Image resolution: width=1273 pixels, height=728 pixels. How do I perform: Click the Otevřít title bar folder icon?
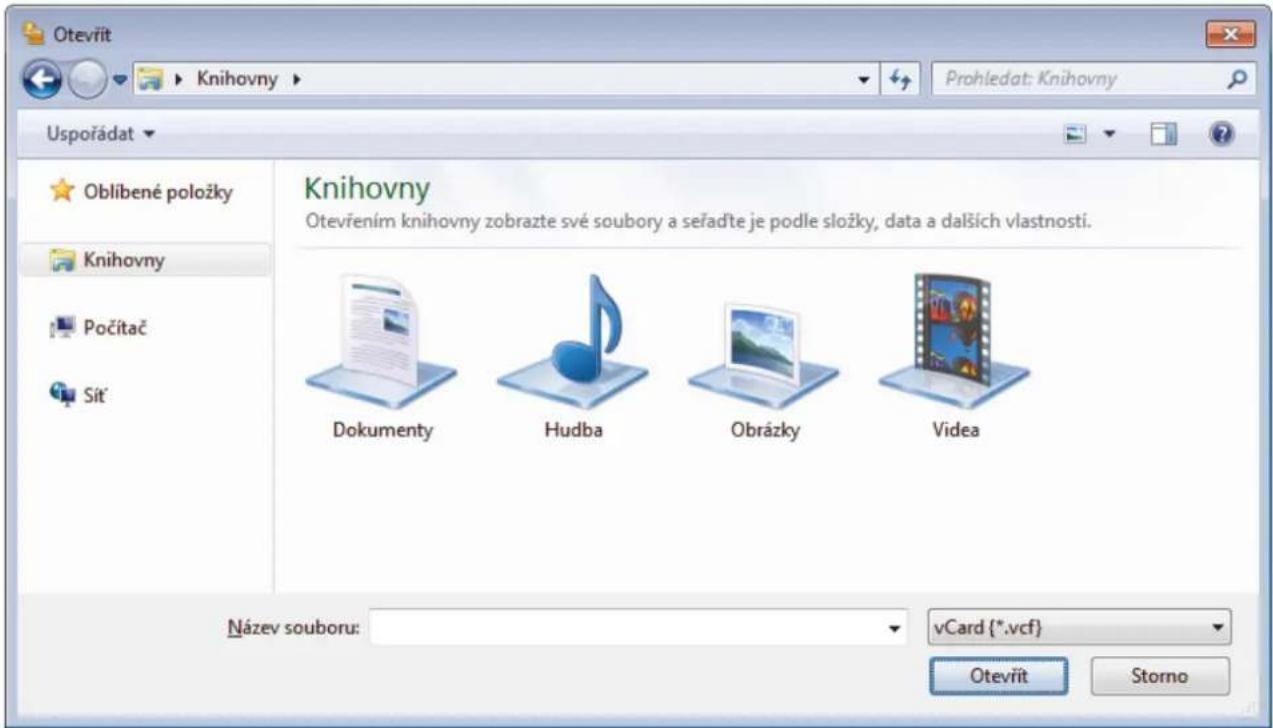(x=32, y=36)
